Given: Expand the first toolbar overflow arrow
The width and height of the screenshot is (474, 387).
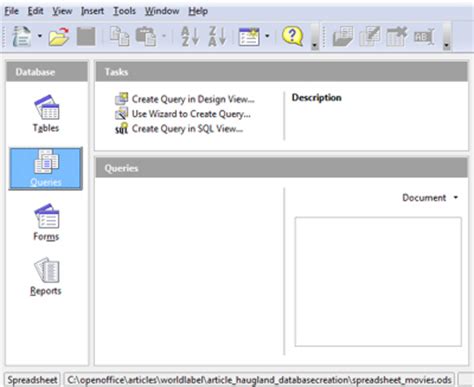Looking at the screenshot, I should coord(314,37).
